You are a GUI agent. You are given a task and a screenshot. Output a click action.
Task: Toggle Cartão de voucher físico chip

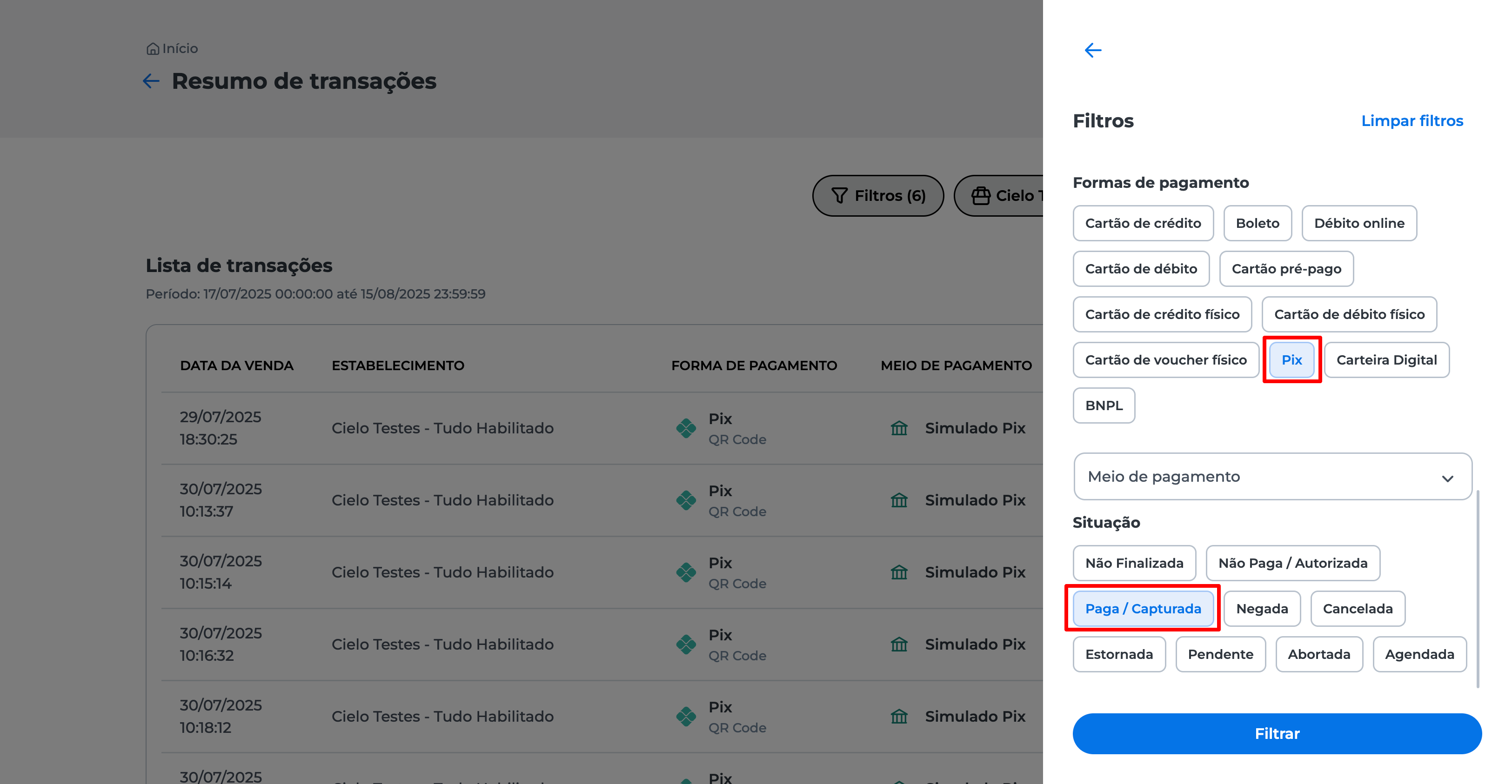tap(1166, 360)
